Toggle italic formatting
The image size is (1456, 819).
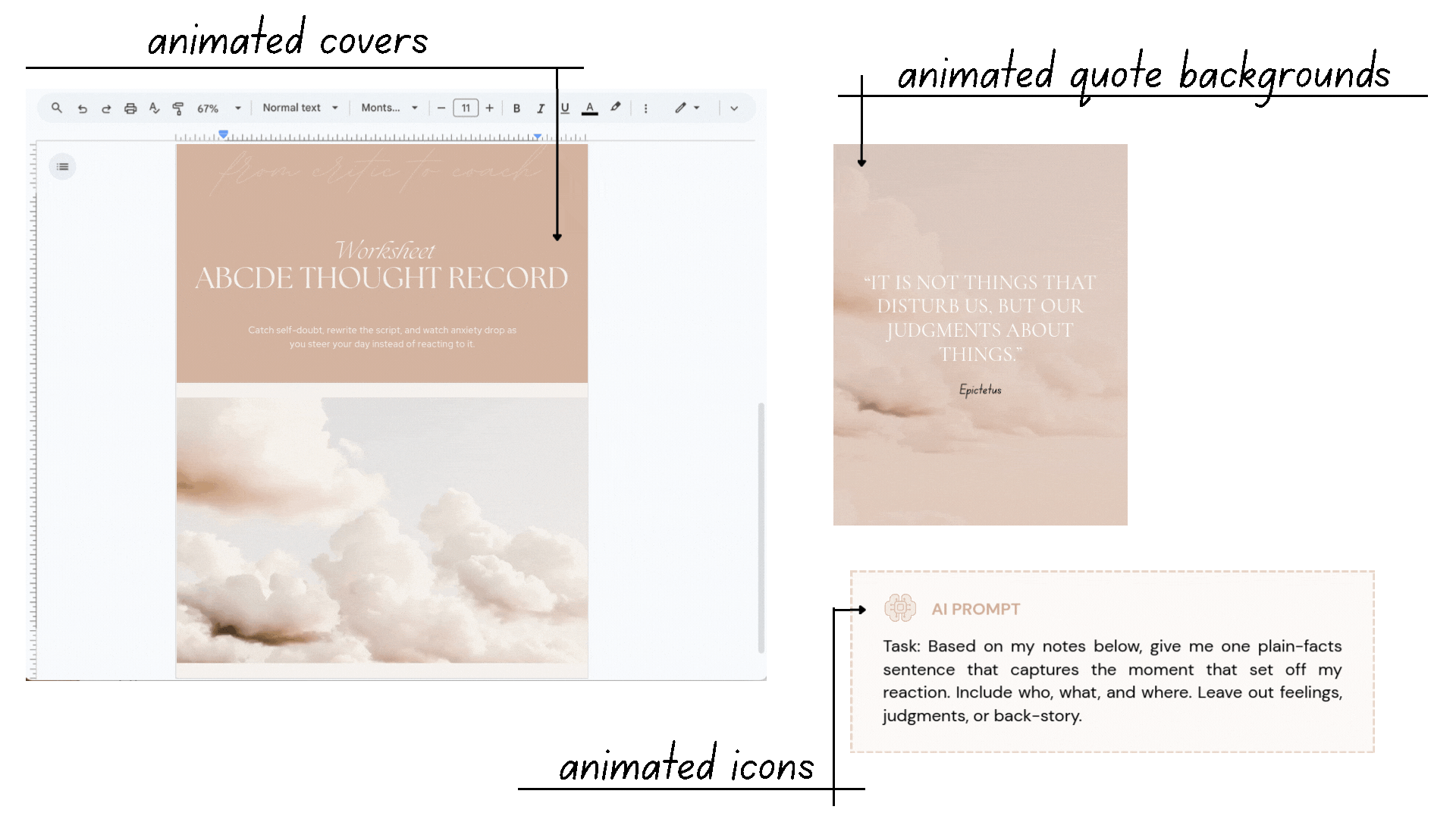(x=540, y=108)
